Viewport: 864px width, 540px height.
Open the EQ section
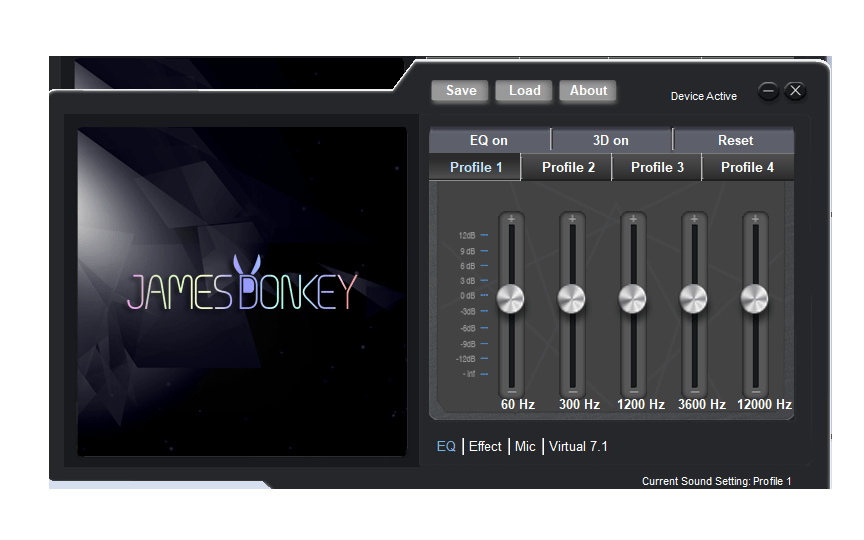(446, 446)
